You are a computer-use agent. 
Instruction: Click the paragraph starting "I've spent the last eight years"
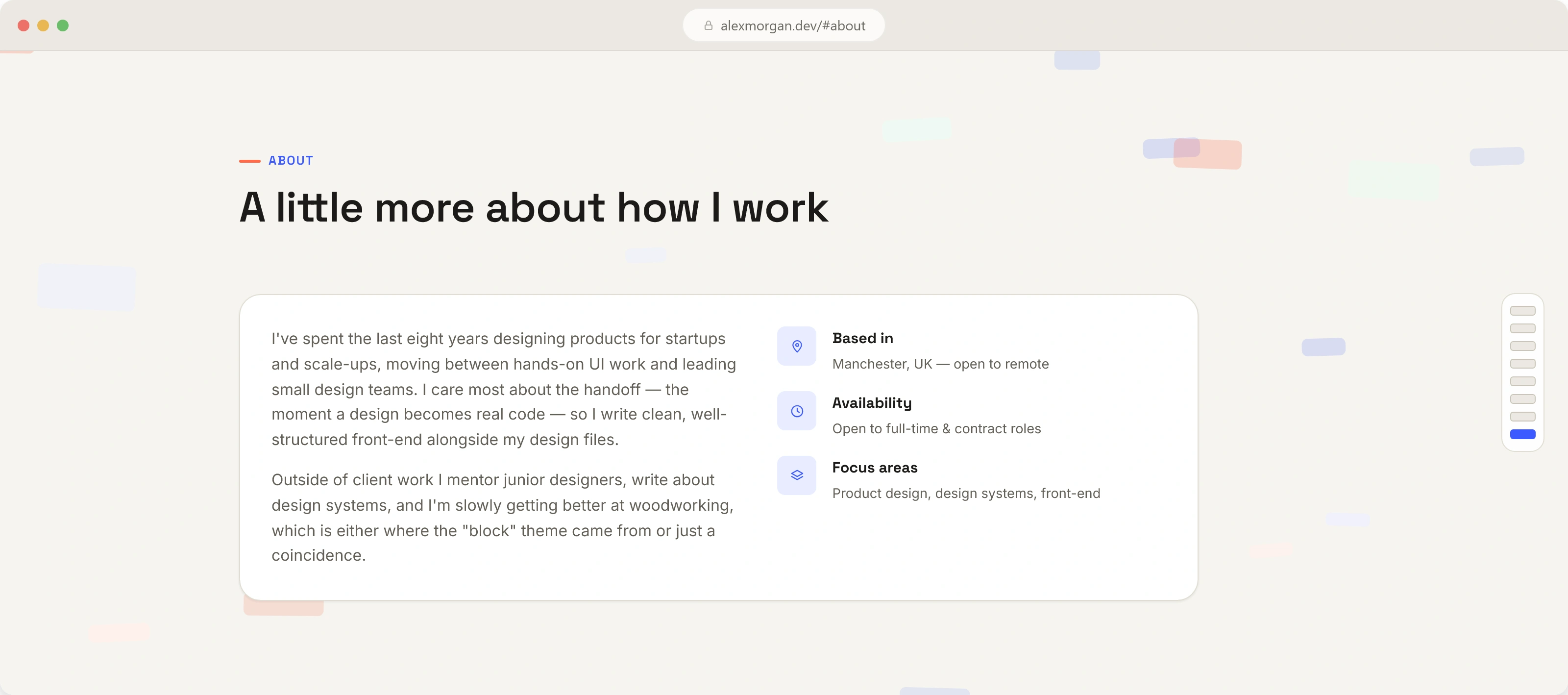504,389
